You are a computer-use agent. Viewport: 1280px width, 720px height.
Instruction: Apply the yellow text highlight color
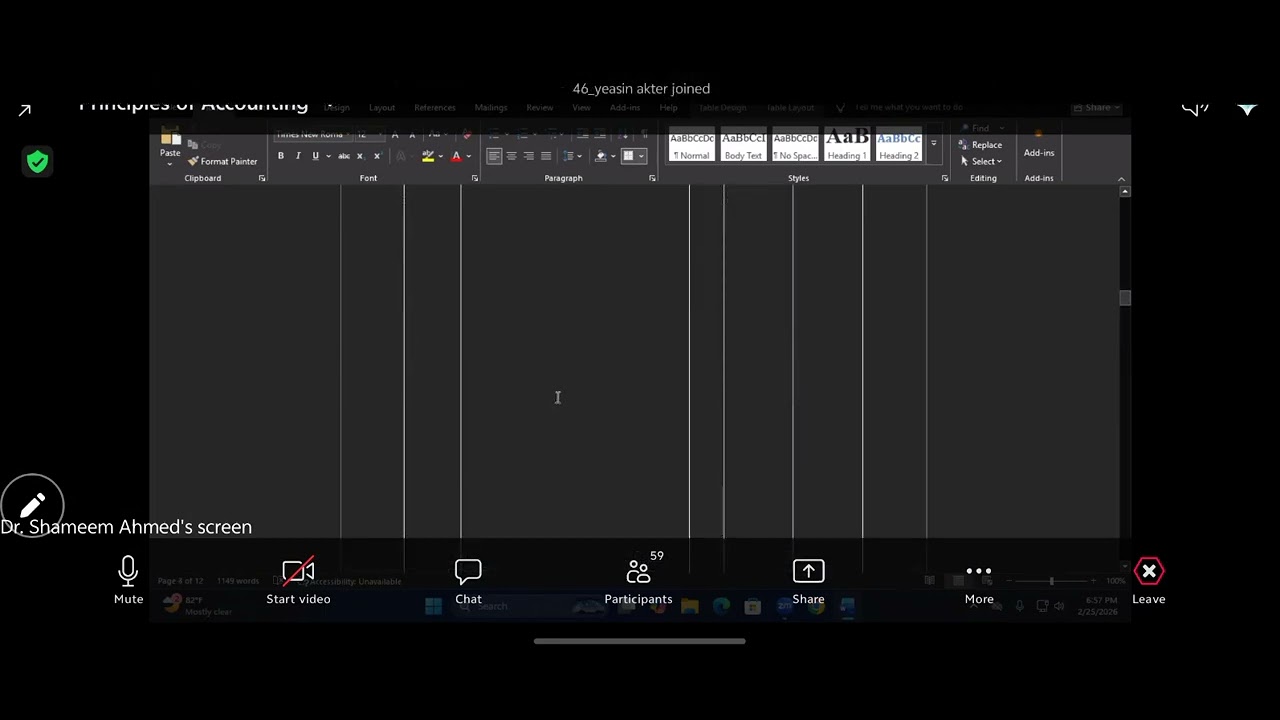pyautogui.click(x=428, y=156)
